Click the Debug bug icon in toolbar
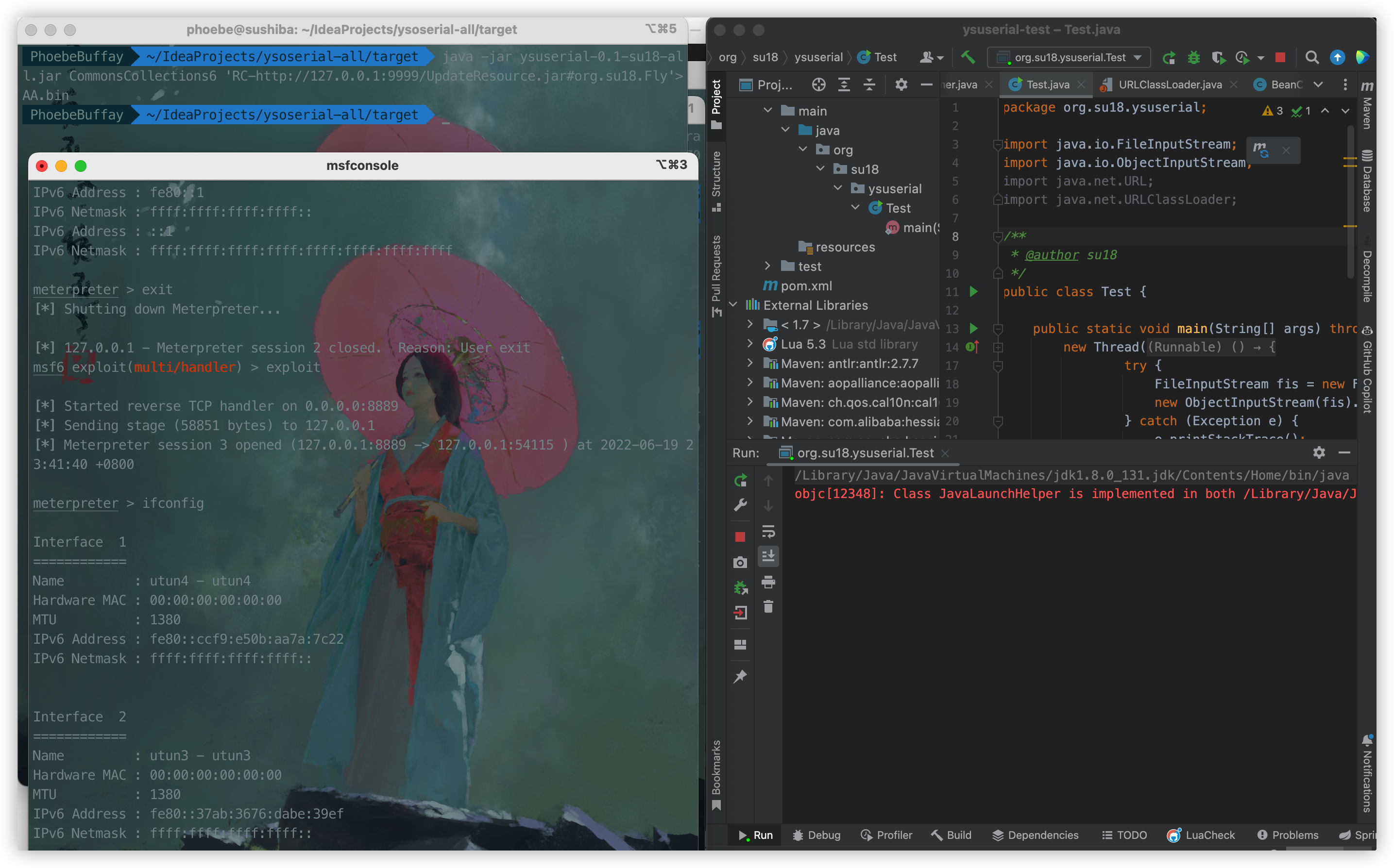 [1193, 57]
